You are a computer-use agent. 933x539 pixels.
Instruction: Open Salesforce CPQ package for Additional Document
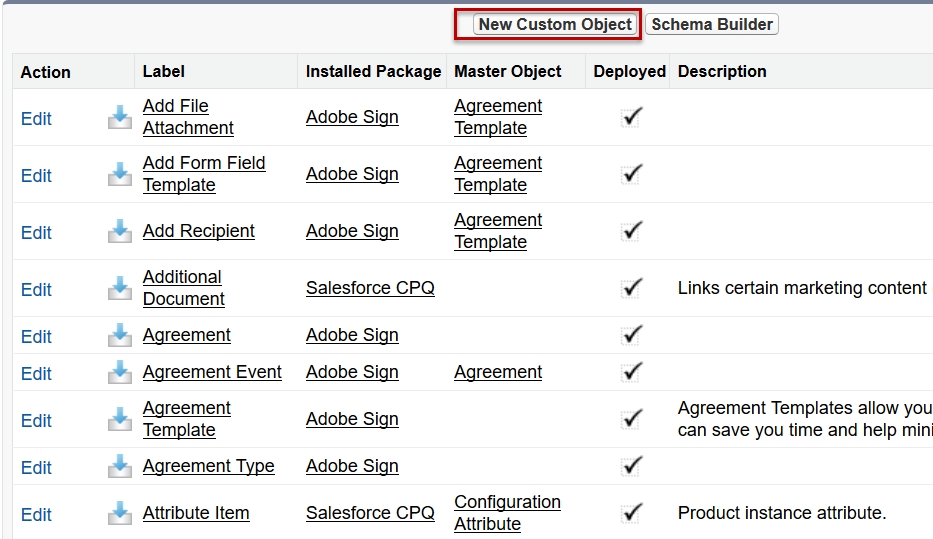click(x=370, y=288)
